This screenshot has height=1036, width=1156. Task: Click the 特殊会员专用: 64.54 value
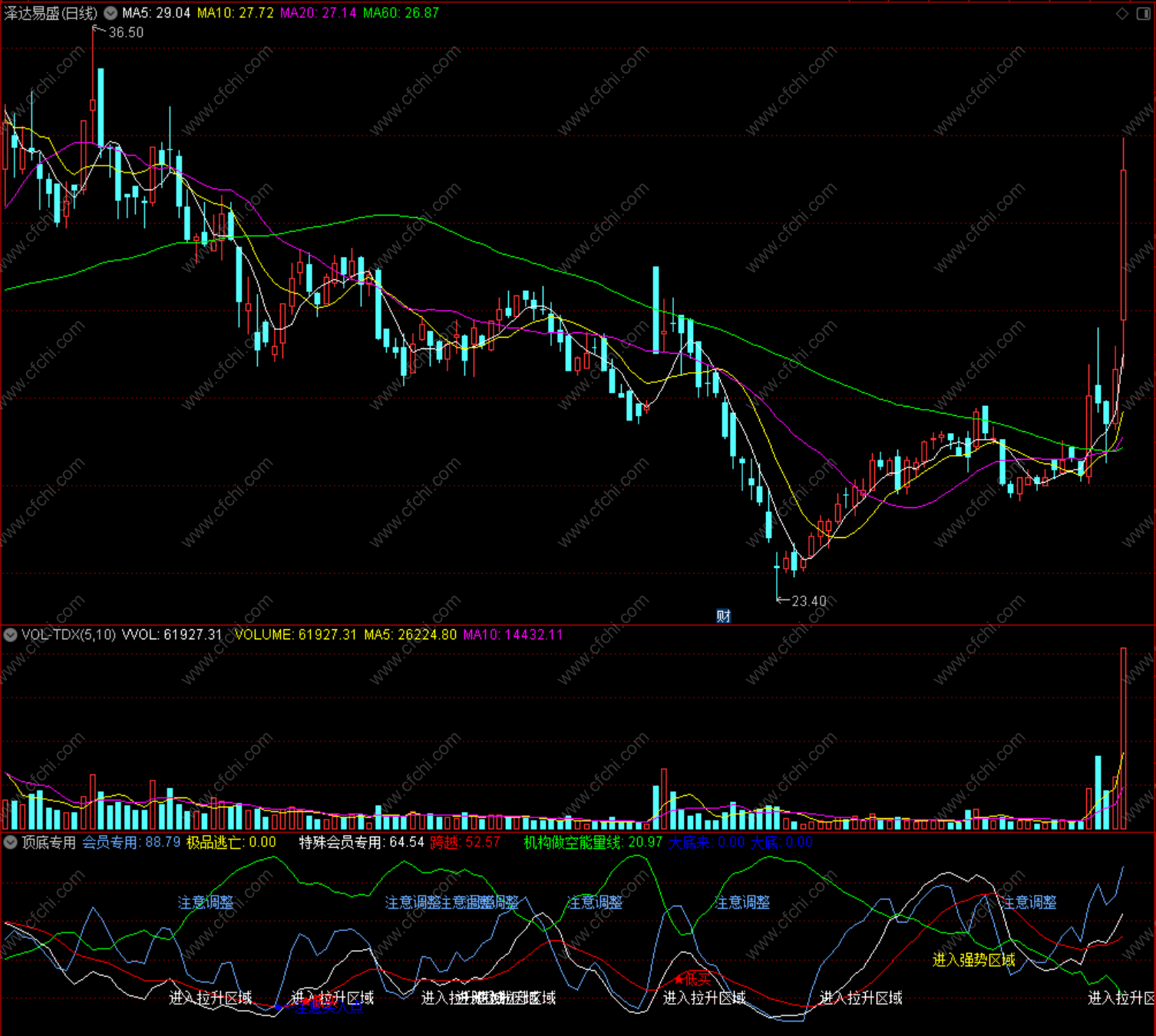tap(362, 842)
